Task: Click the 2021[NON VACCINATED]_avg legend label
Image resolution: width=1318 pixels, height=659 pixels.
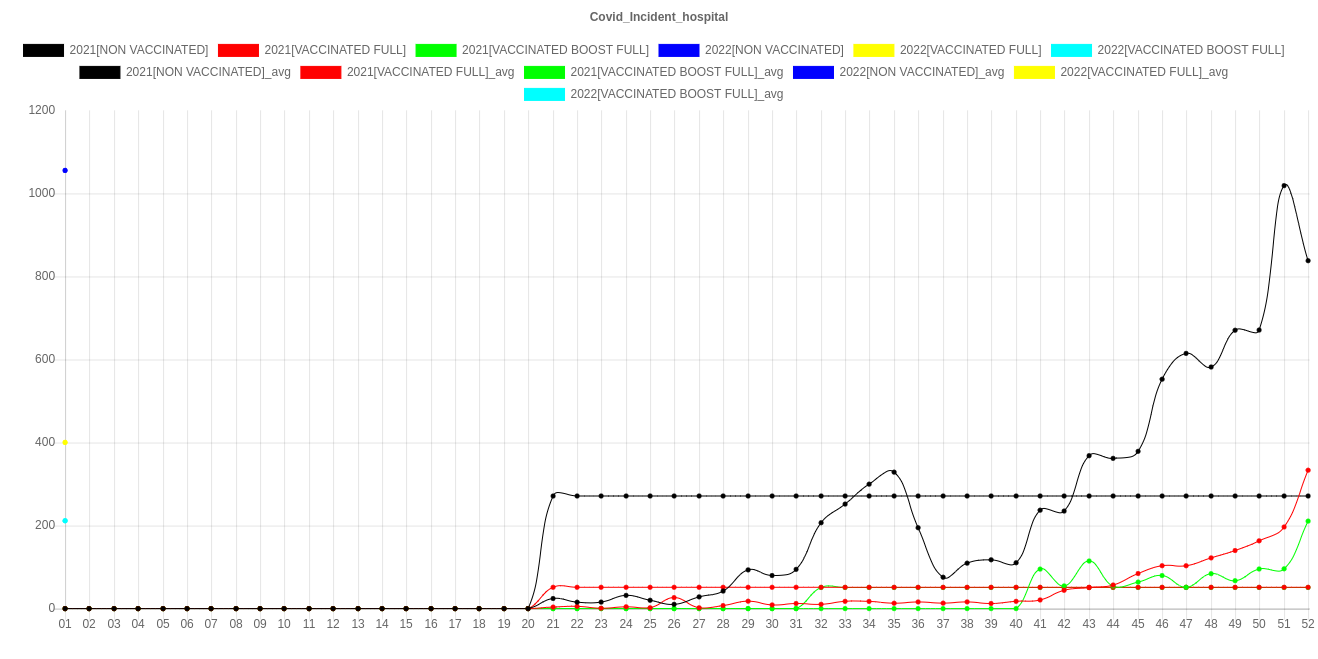Action: click(x=208, y=72)
